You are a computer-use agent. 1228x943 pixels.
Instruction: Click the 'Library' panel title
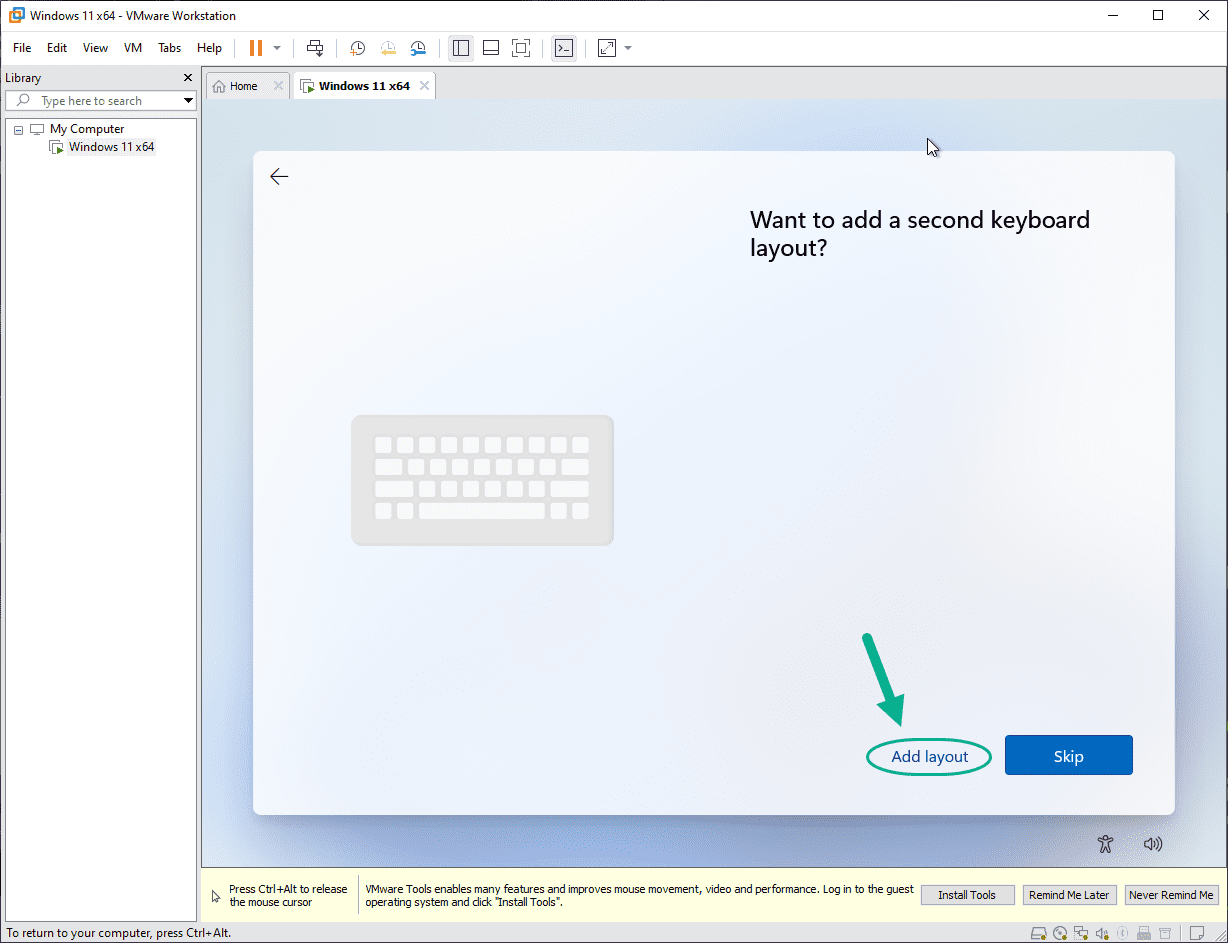coord(23,78)
